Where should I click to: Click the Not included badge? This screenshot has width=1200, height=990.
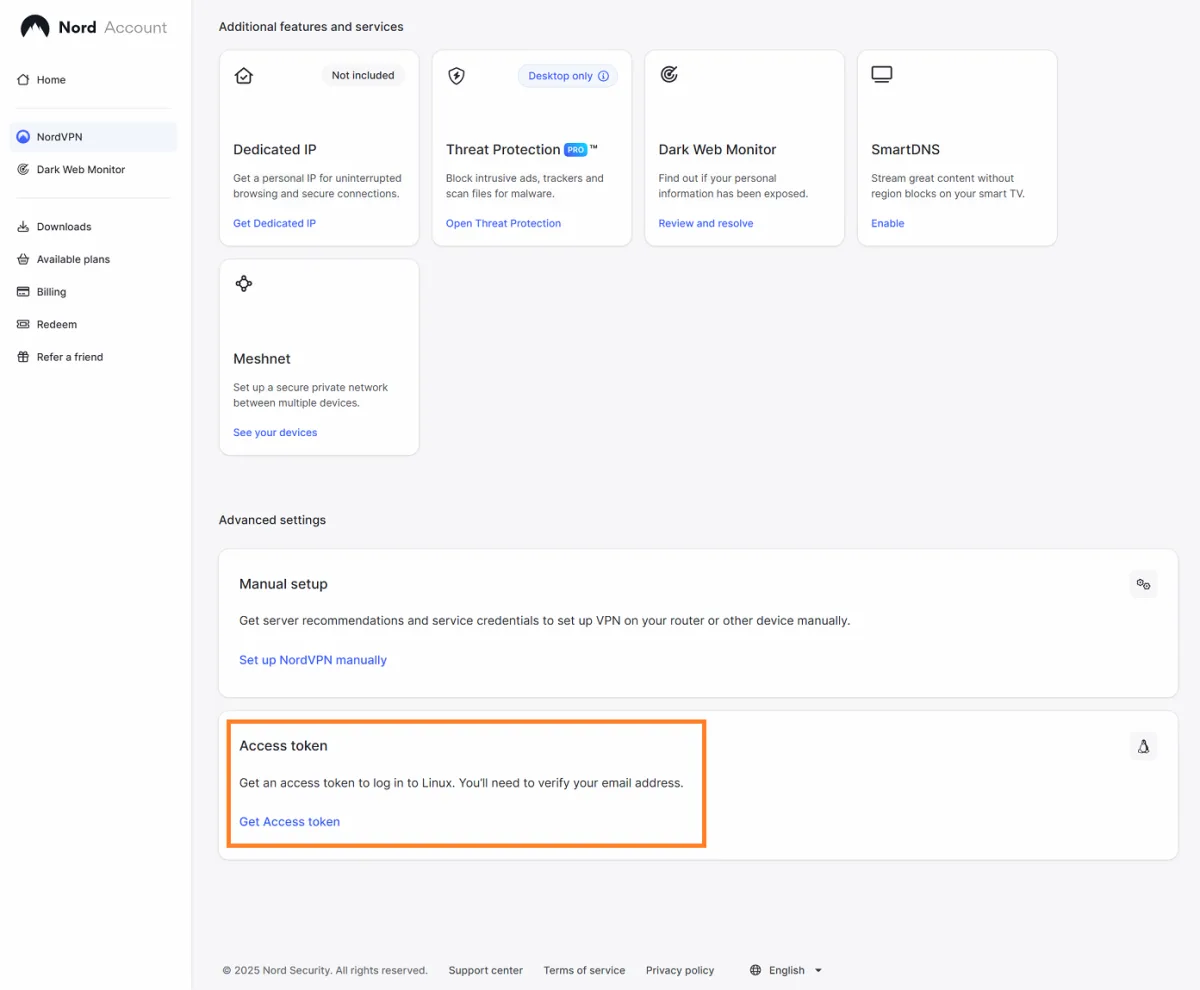(x=363, y=75)
